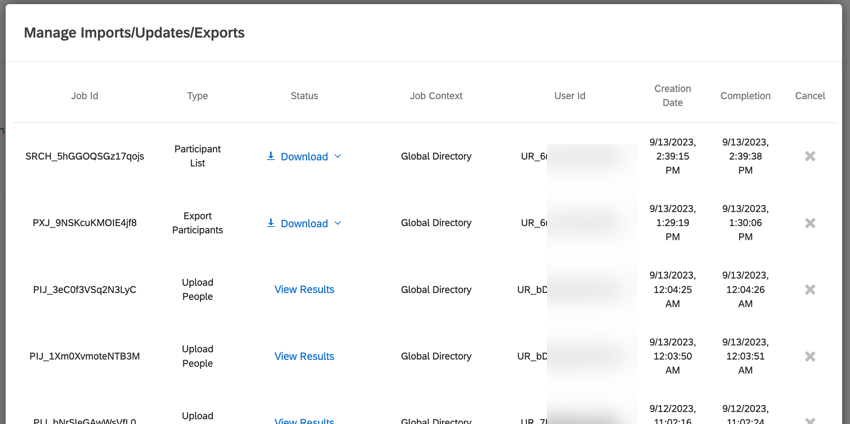Viewport: 850px width, 424px height.
Task: Click the User Id column header
Action: coord(570,96)
